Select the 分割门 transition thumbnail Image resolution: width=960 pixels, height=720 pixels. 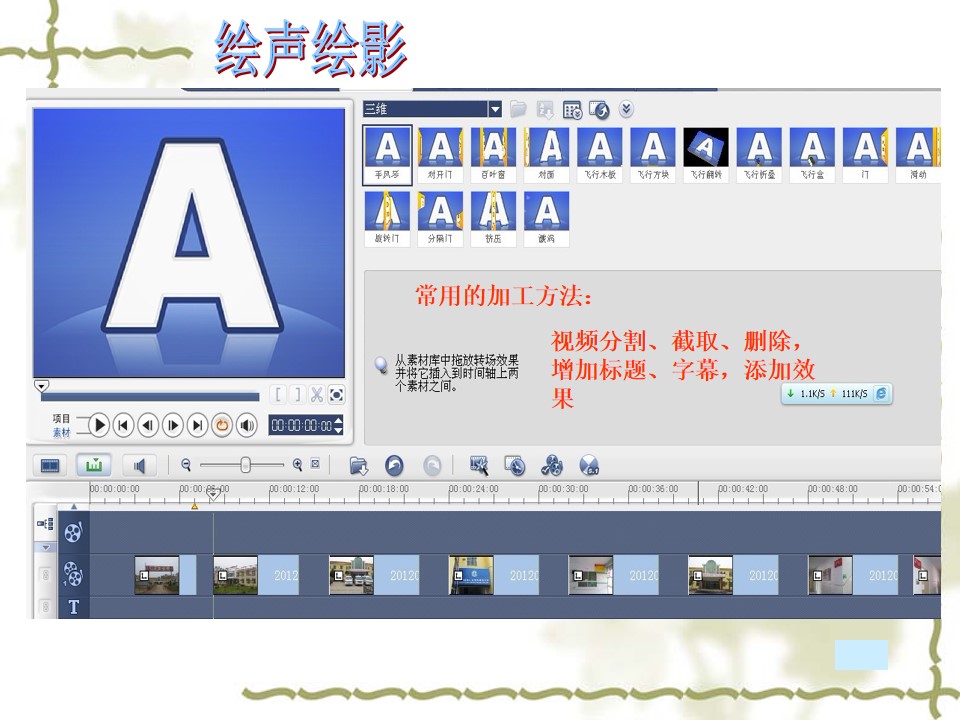pos(440,219)
